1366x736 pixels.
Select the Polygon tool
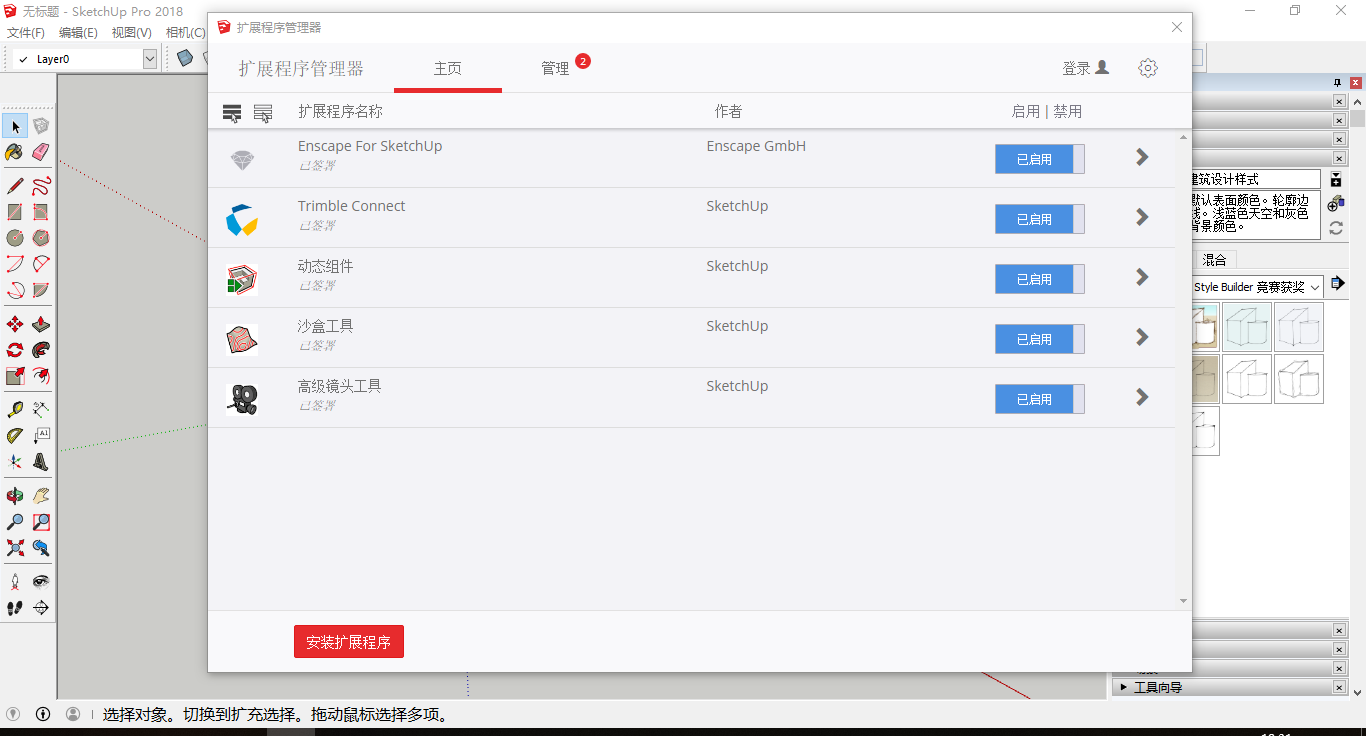41,238
